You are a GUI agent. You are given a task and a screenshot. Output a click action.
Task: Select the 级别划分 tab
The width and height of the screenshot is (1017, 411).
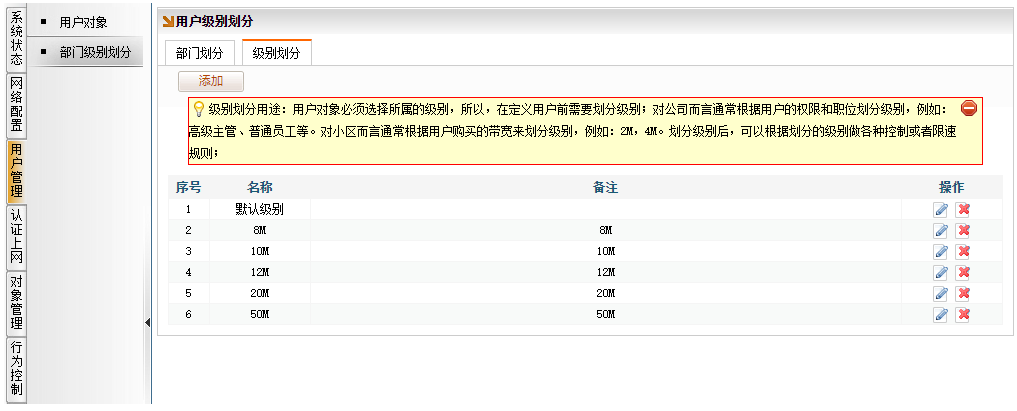(277, 54)
